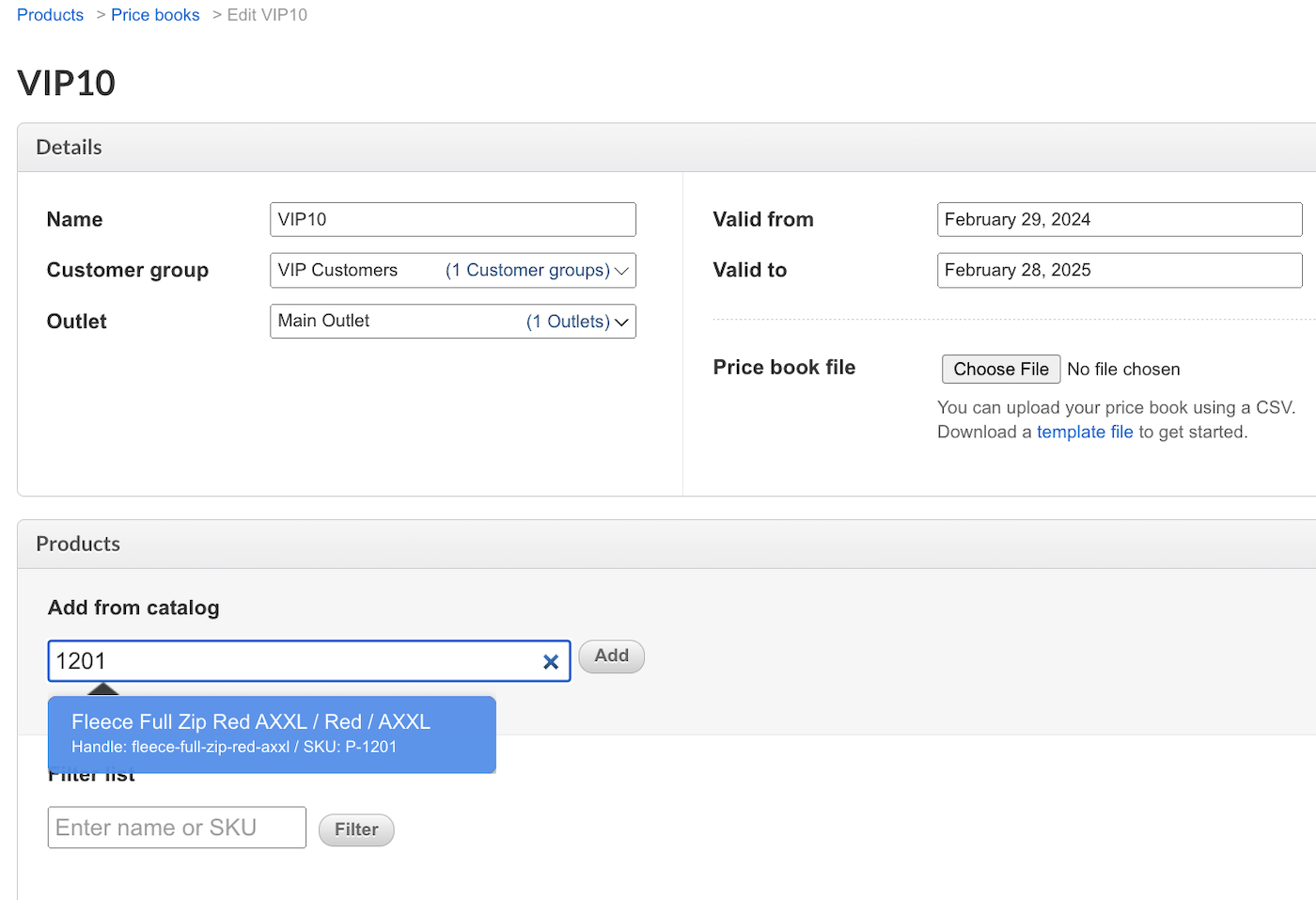Click the Filter list name or SKU field

click(176, 827)
